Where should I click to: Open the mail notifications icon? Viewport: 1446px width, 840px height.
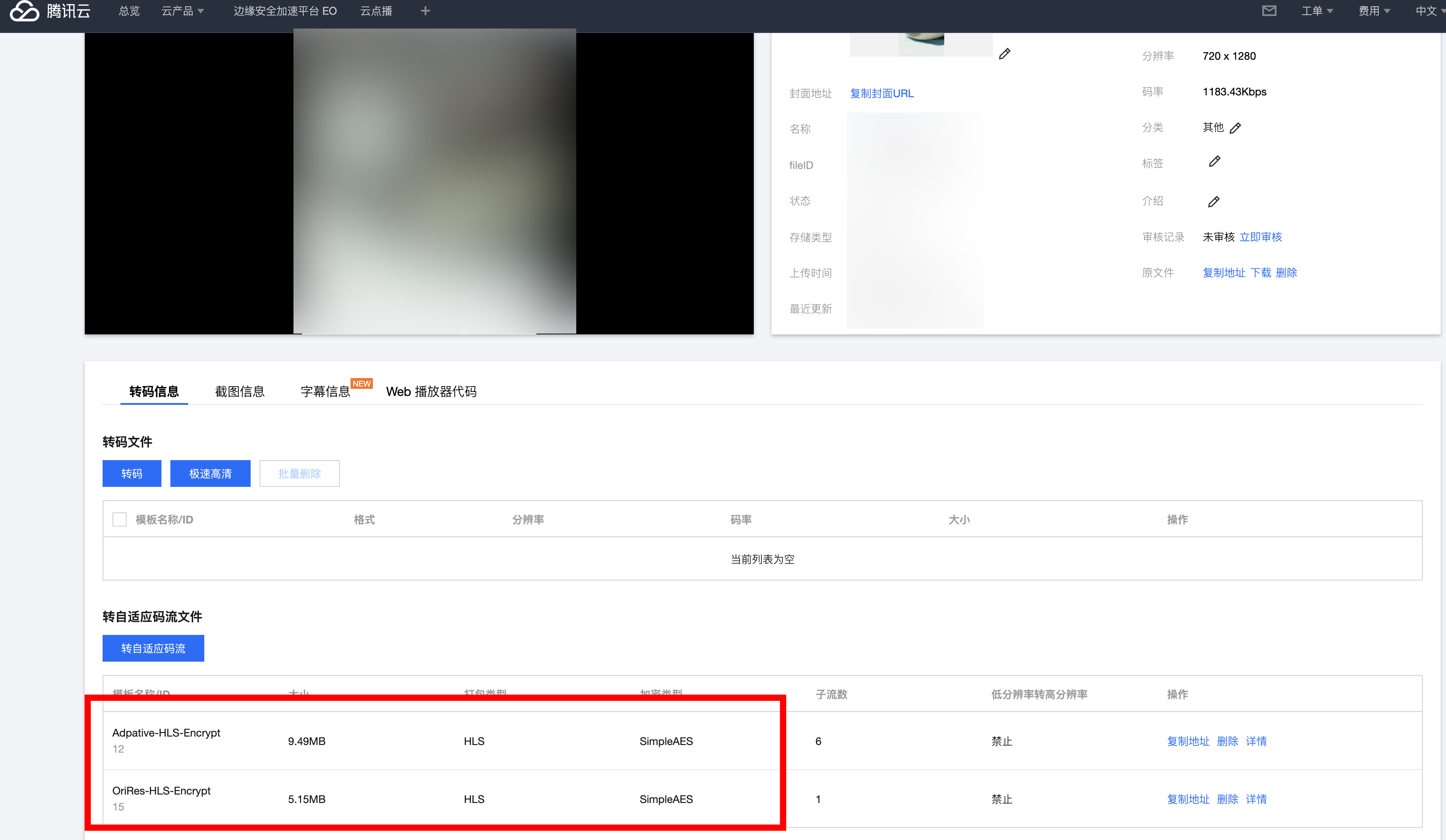click(1268, 11)
